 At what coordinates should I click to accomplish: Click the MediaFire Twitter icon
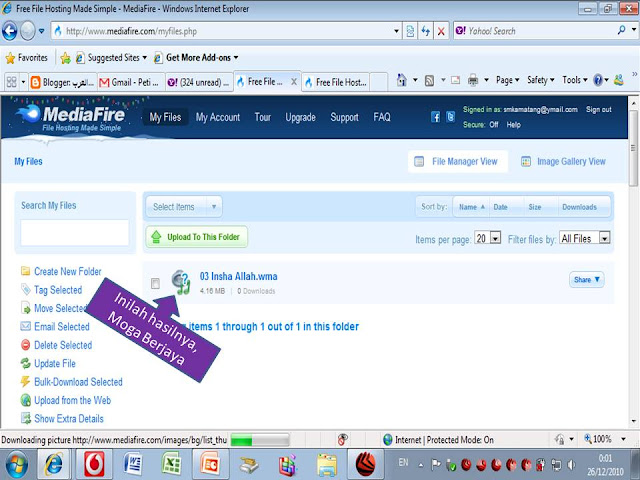[451, 117]
